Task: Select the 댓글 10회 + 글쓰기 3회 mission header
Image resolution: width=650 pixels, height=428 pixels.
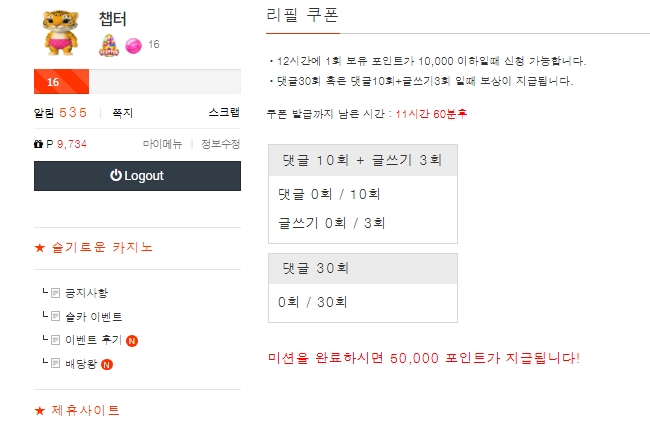Action: (x=362, y=160)
